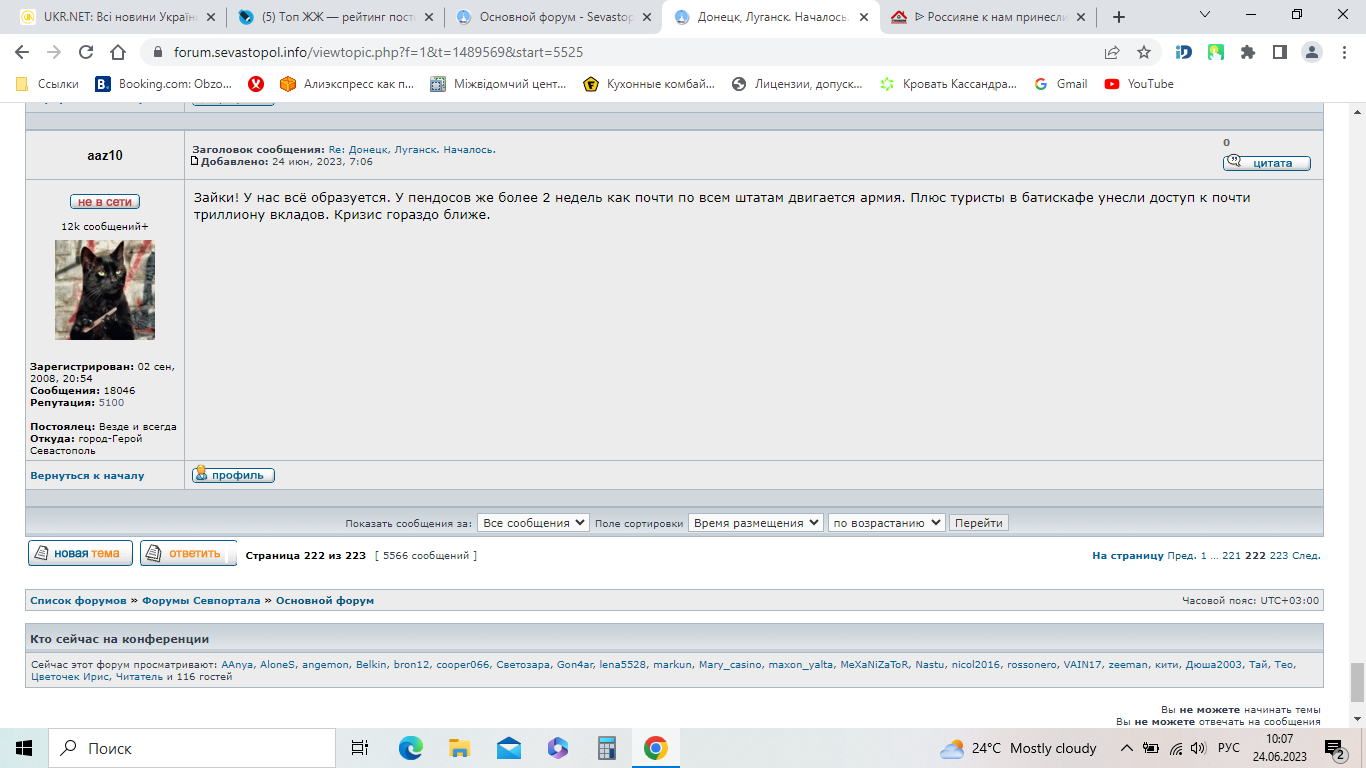The image size is (1366, 768).
Task: Expand the Все сообщения dropdown
Action: (x=533, y=523)
